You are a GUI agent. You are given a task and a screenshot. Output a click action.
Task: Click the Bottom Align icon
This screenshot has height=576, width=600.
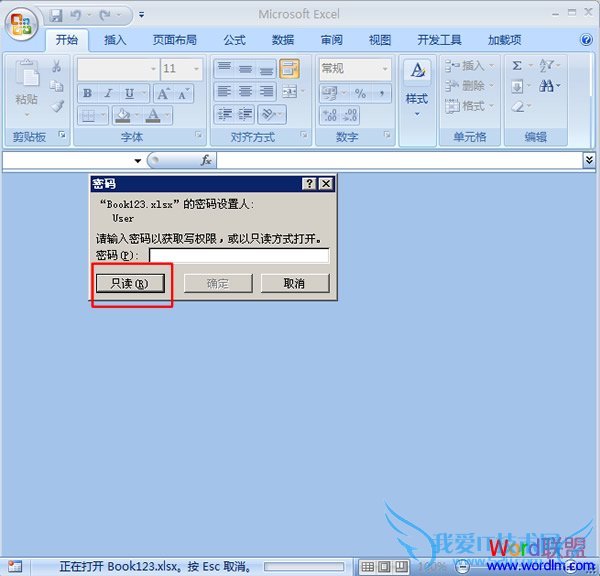pos(266,69)
